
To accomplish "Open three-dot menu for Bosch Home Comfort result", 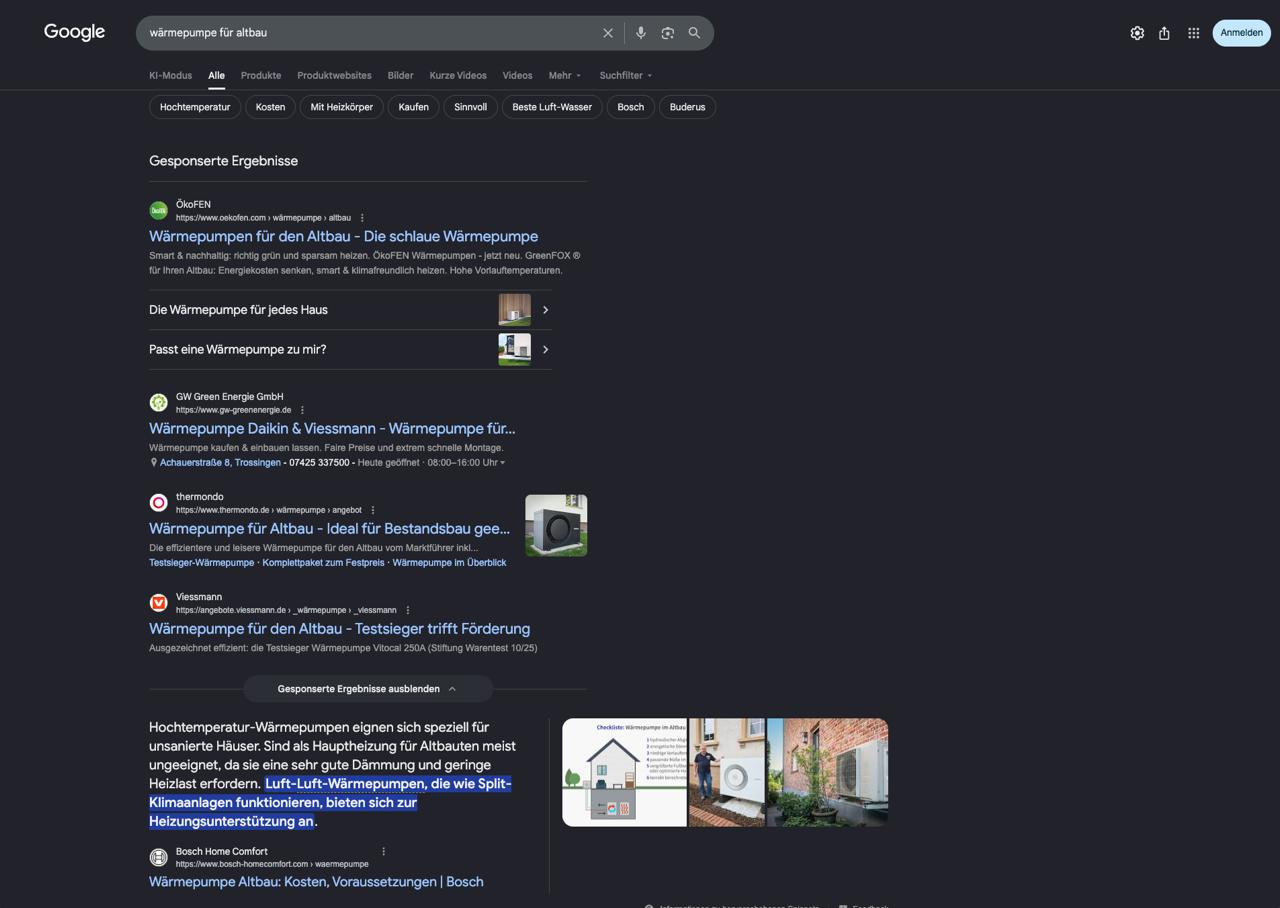I will [x=383, y=852].
